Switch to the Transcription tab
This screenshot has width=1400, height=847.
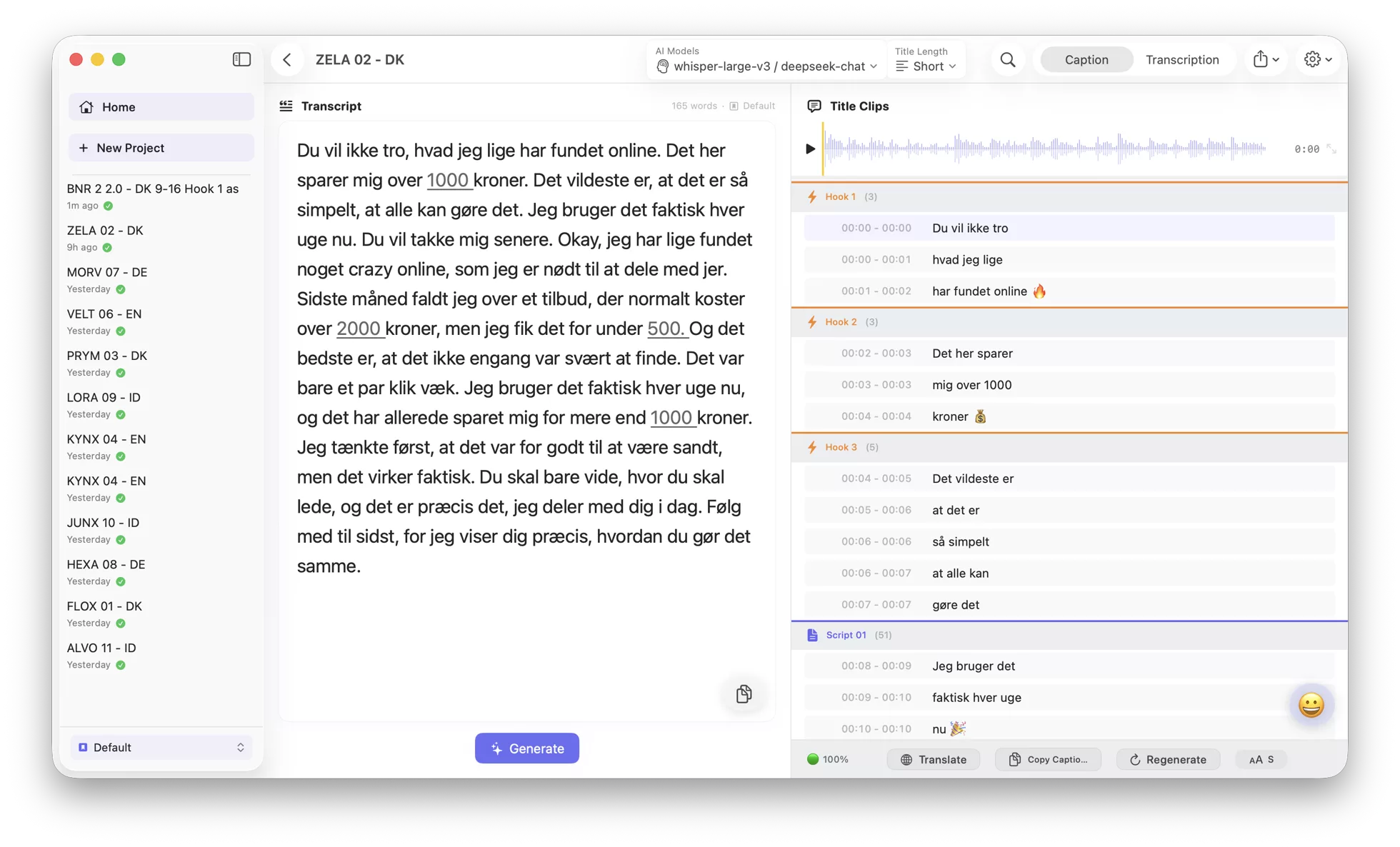(1182, 59)
